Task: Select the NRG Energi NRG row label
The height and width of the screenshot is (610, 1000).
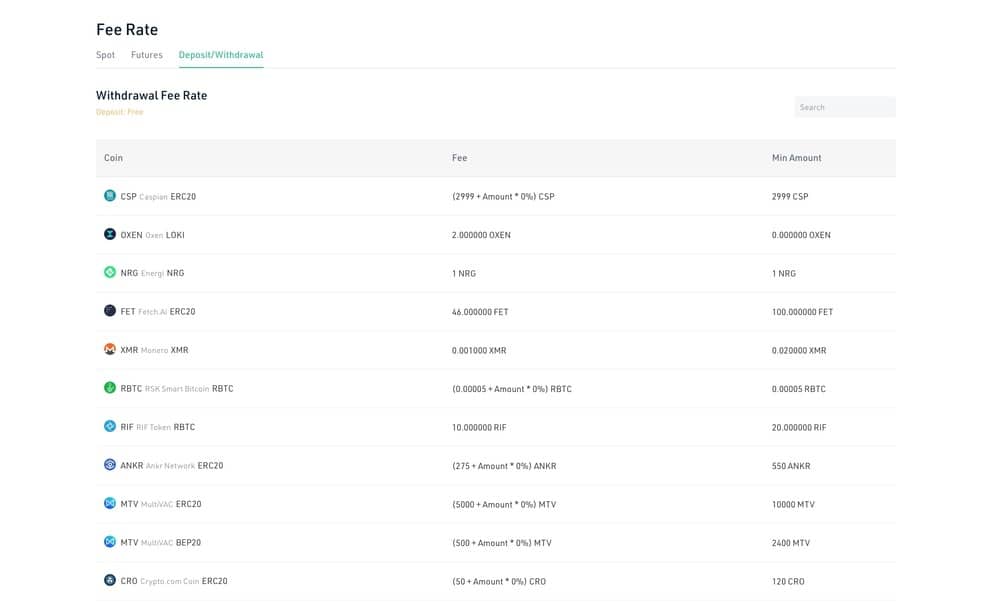Action: [152, 273]
